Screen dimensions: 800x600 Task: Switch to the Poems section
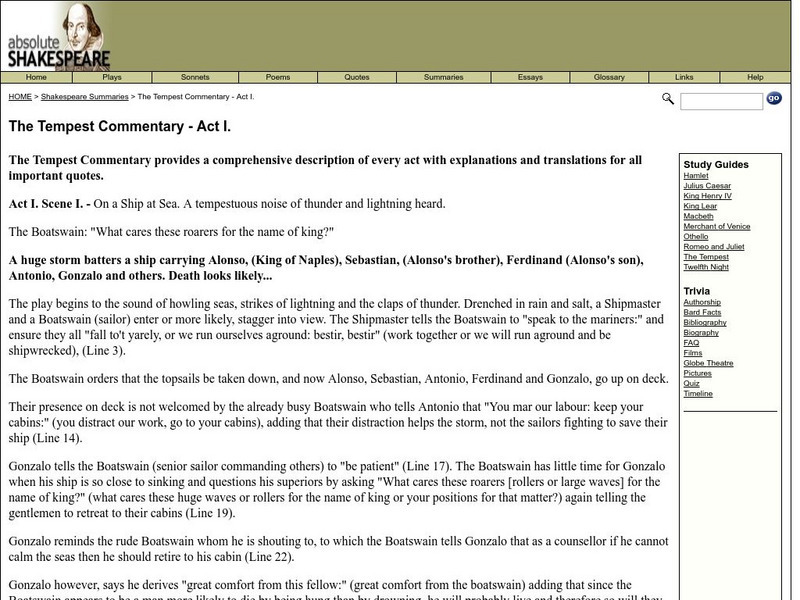click(x=277, y=75)
